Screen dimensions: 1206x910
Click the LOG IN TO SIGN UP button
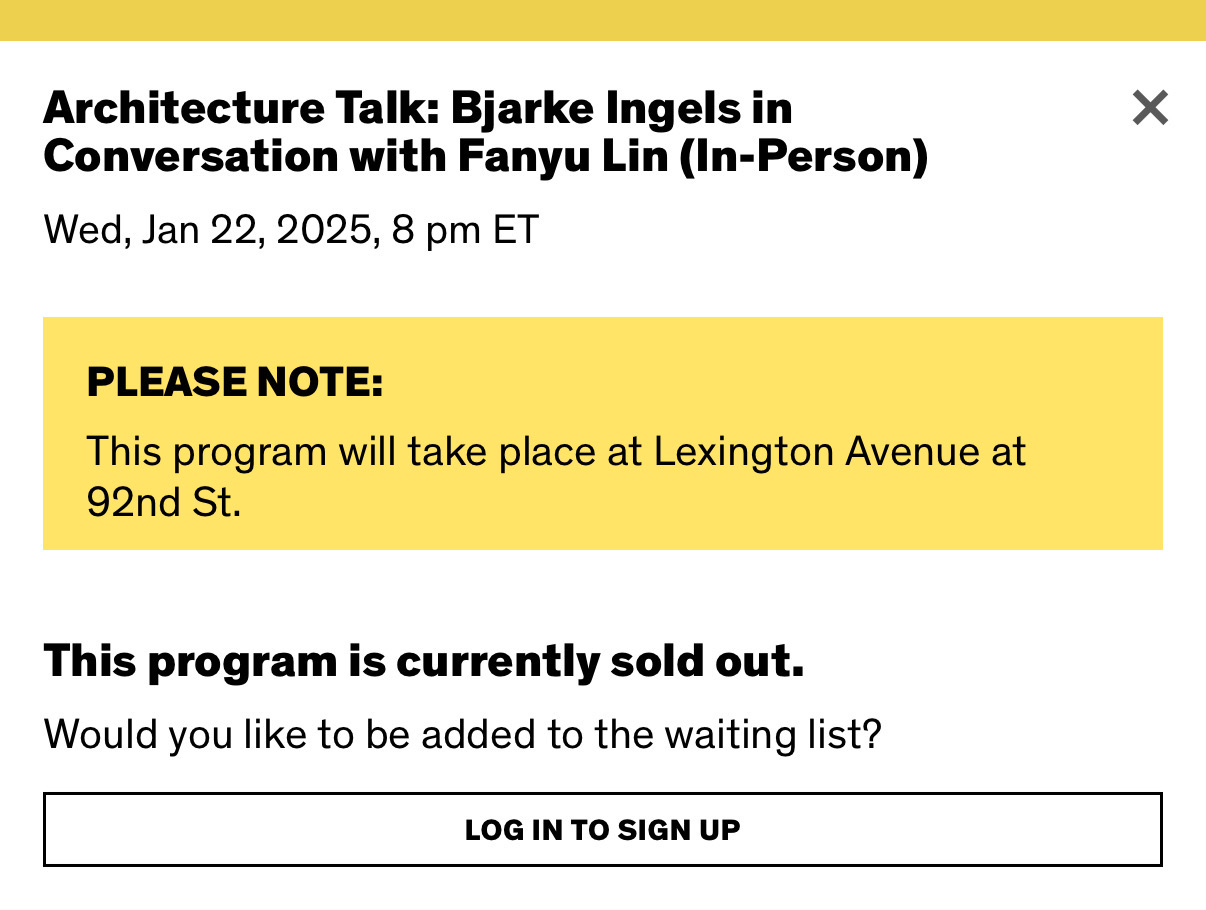[602, 829]
